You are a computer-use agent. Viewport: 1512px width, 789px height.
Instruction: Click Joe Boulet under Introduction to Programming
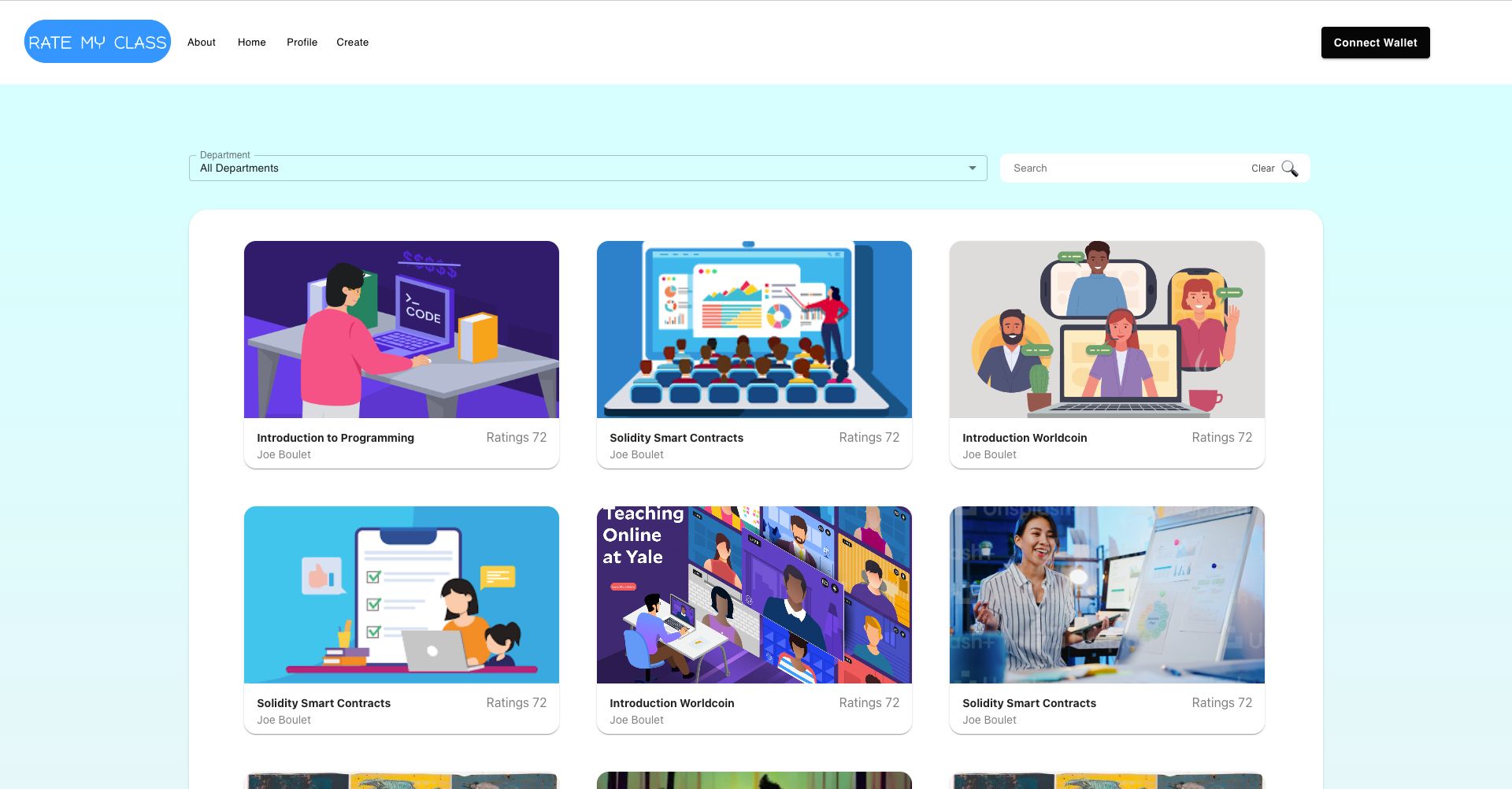(283, 454)
